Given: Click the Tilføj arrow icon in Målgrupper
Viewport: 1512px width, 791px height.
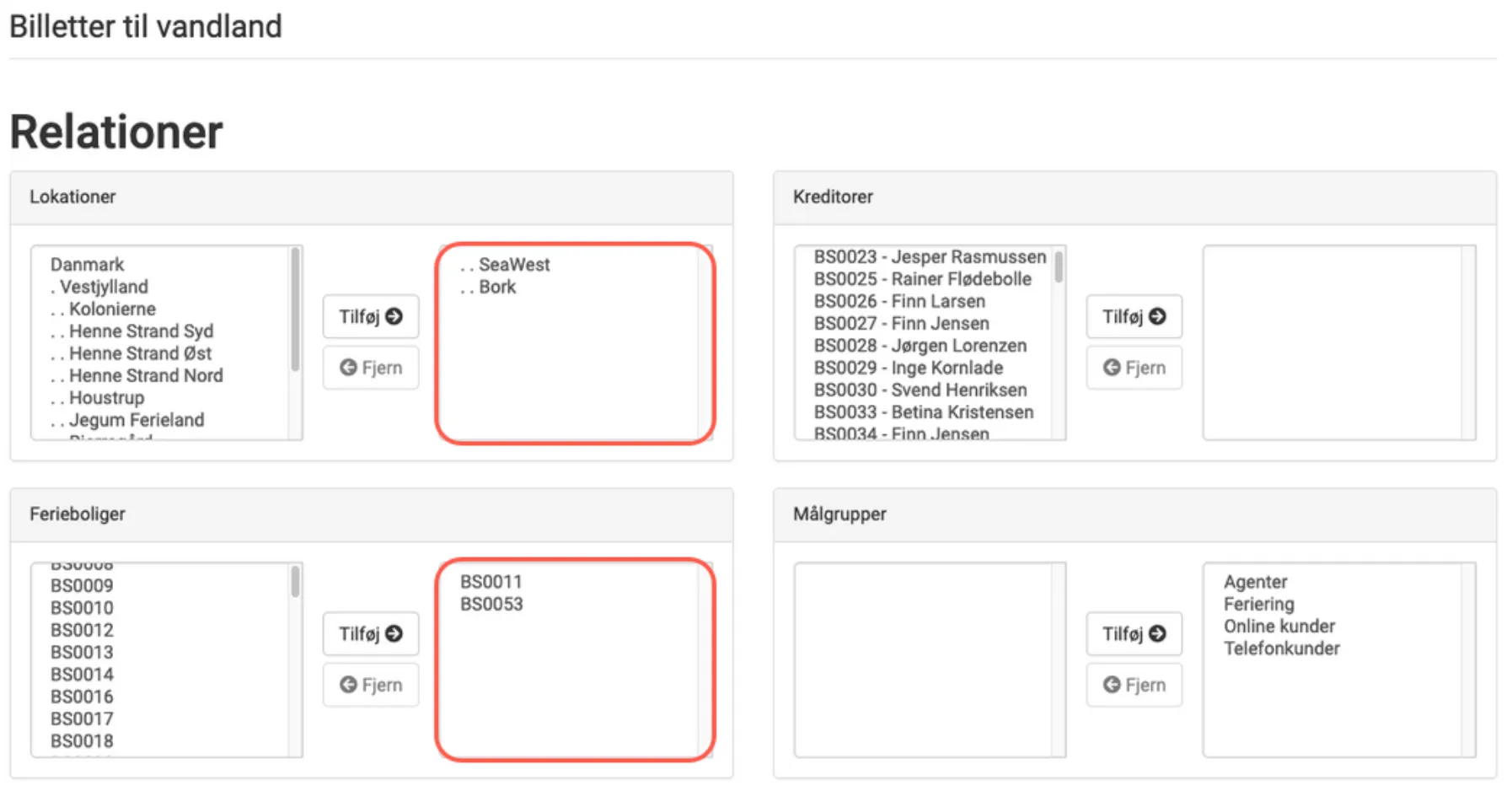Looking at the screenshot, I should [x=1157, y=633].
